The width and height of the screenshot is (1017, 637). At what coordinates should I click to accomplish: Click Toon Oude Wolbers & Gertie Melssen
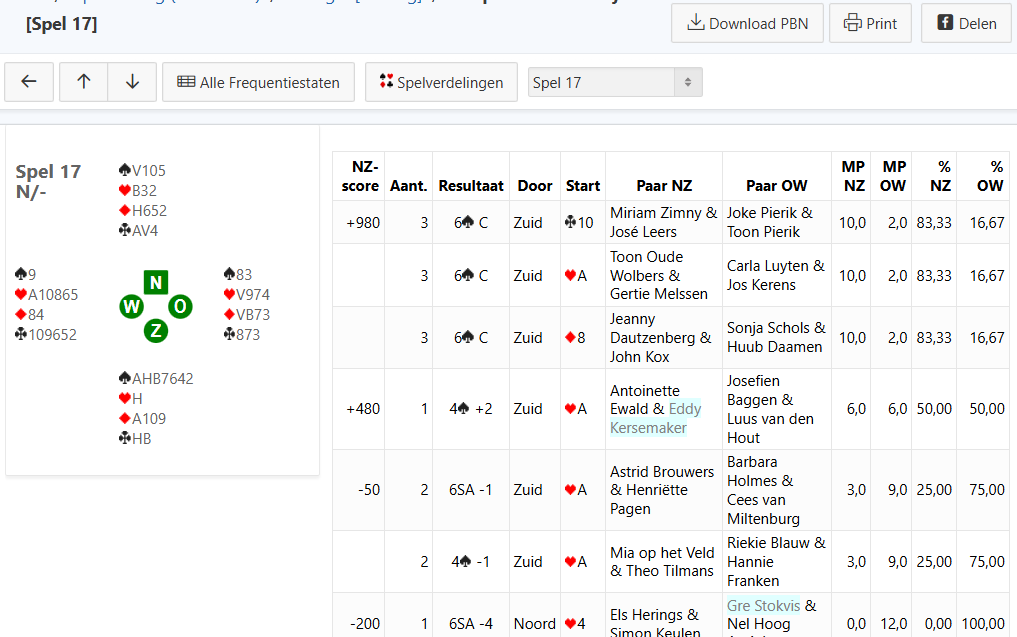[664, 275]
